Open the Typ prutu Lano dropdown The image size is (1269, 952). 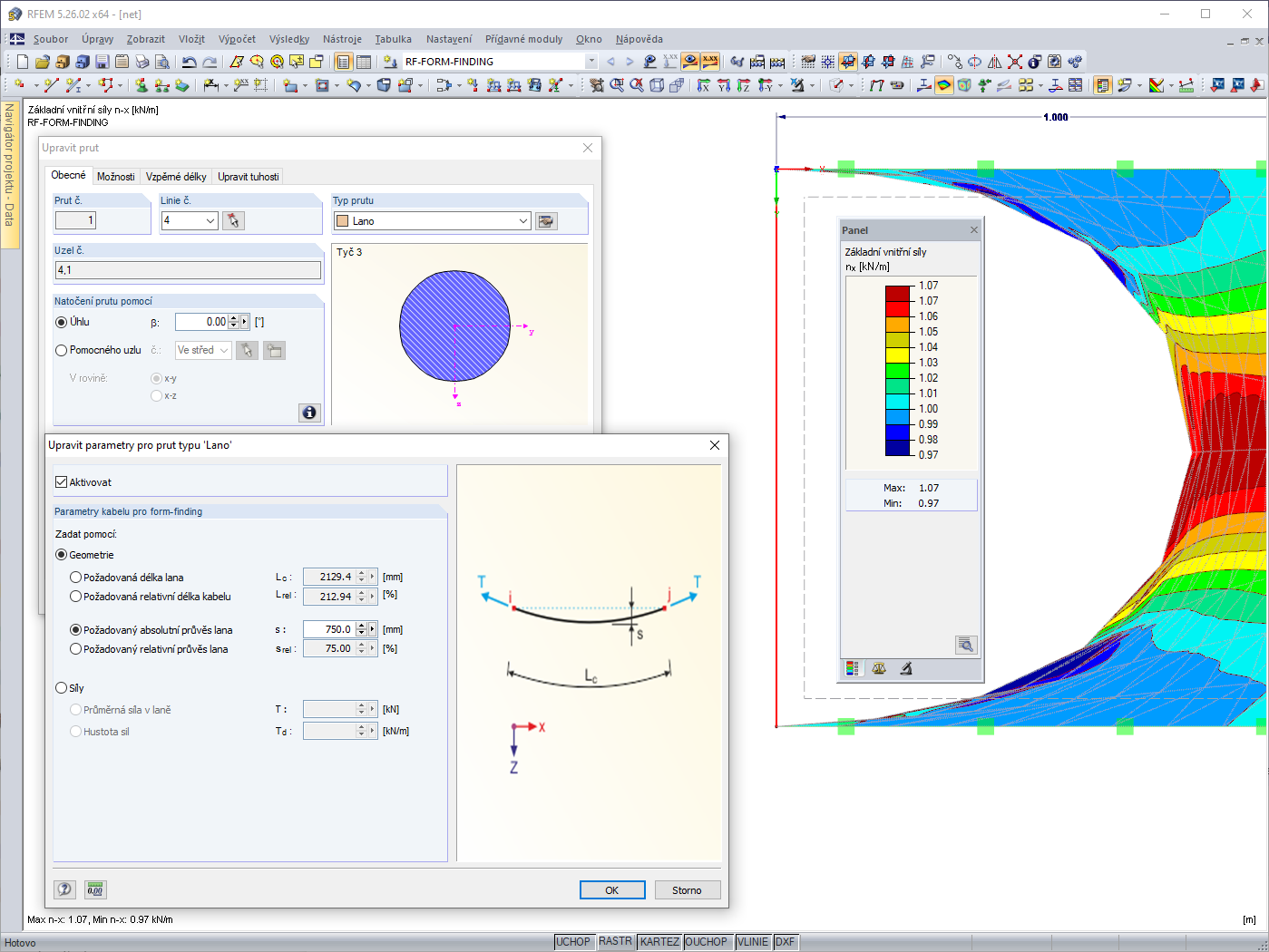(523, 221)
